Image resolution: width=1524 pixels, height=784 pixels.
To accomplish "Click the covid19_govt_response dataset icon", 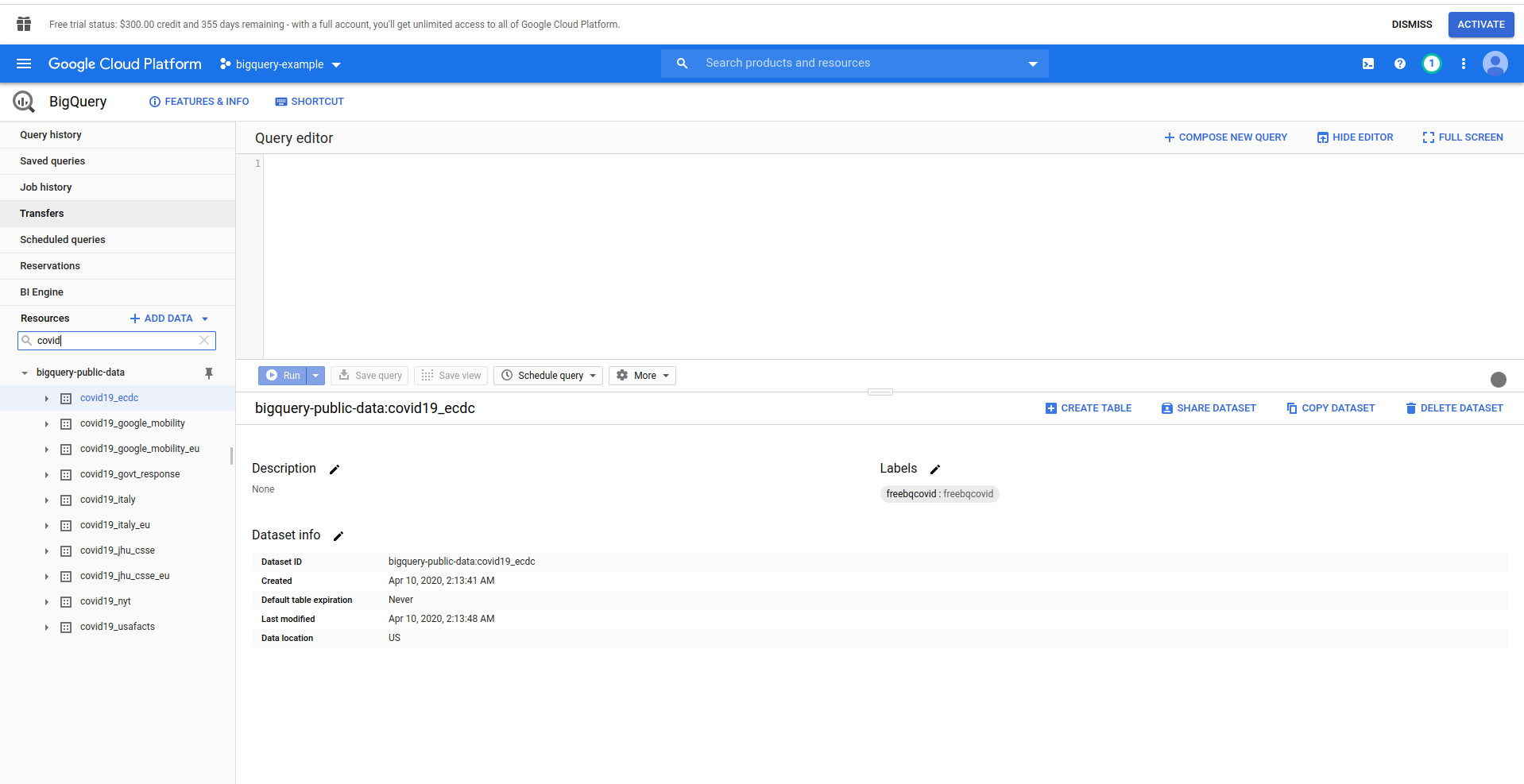I will (66, 475).
